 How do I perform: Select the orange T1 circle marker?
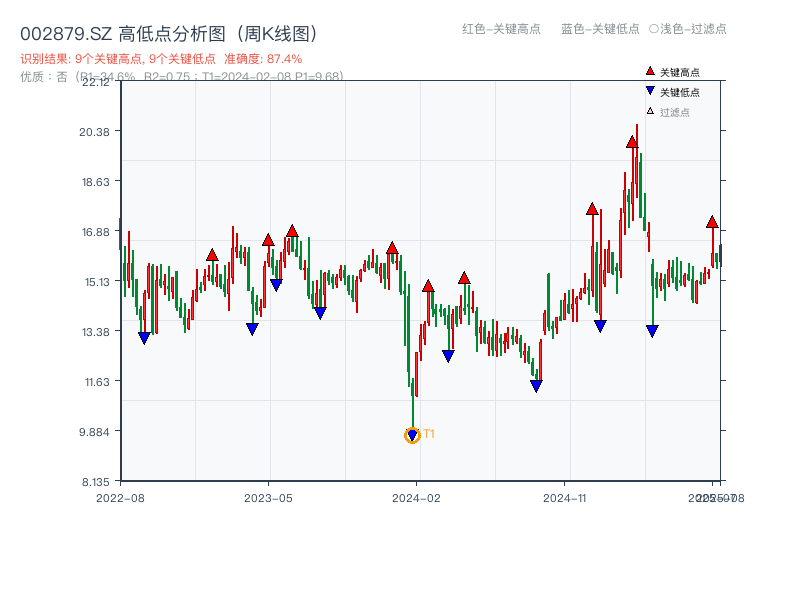click(412, 435)
